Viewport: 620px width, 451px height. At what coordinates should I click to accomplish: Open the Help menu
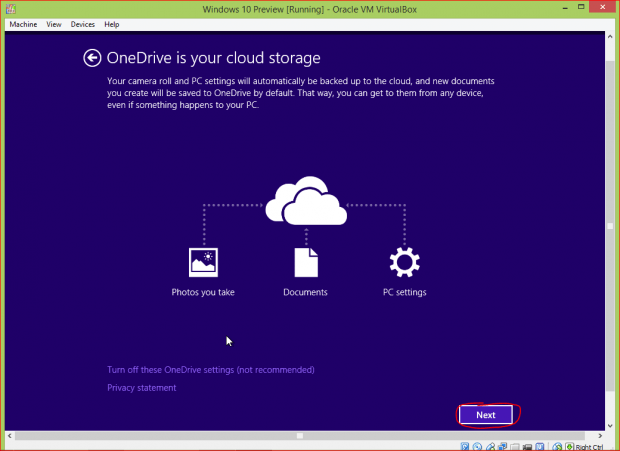tap(112, 25)
